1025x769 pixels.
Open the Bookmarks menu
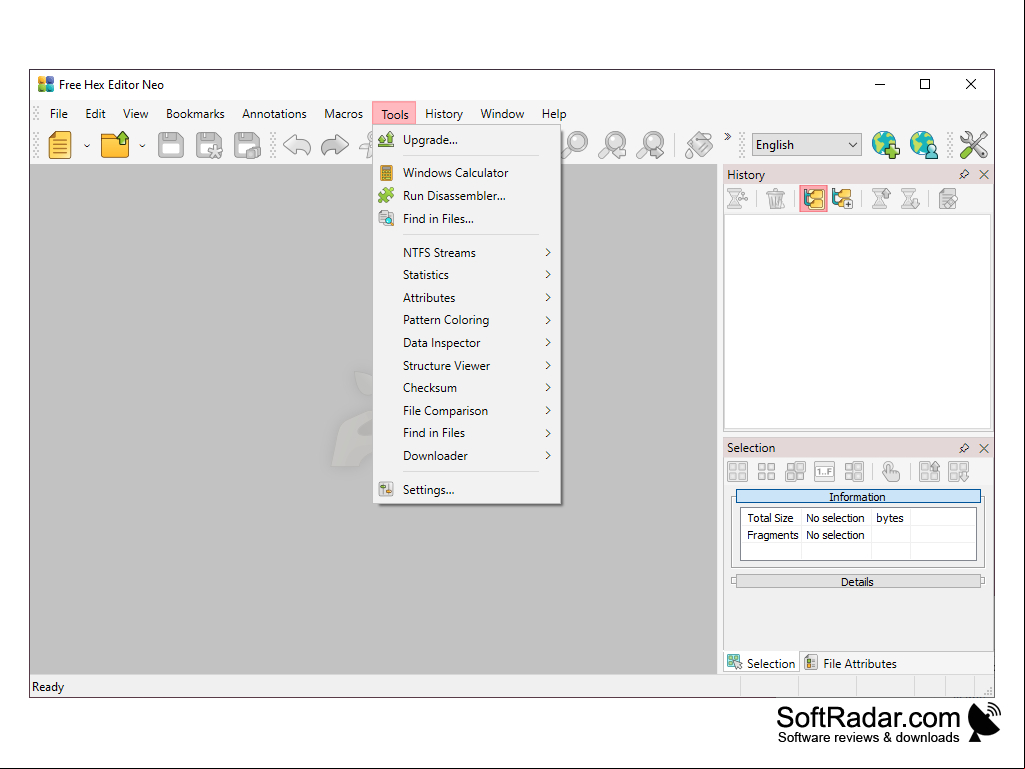pos(195,114)
